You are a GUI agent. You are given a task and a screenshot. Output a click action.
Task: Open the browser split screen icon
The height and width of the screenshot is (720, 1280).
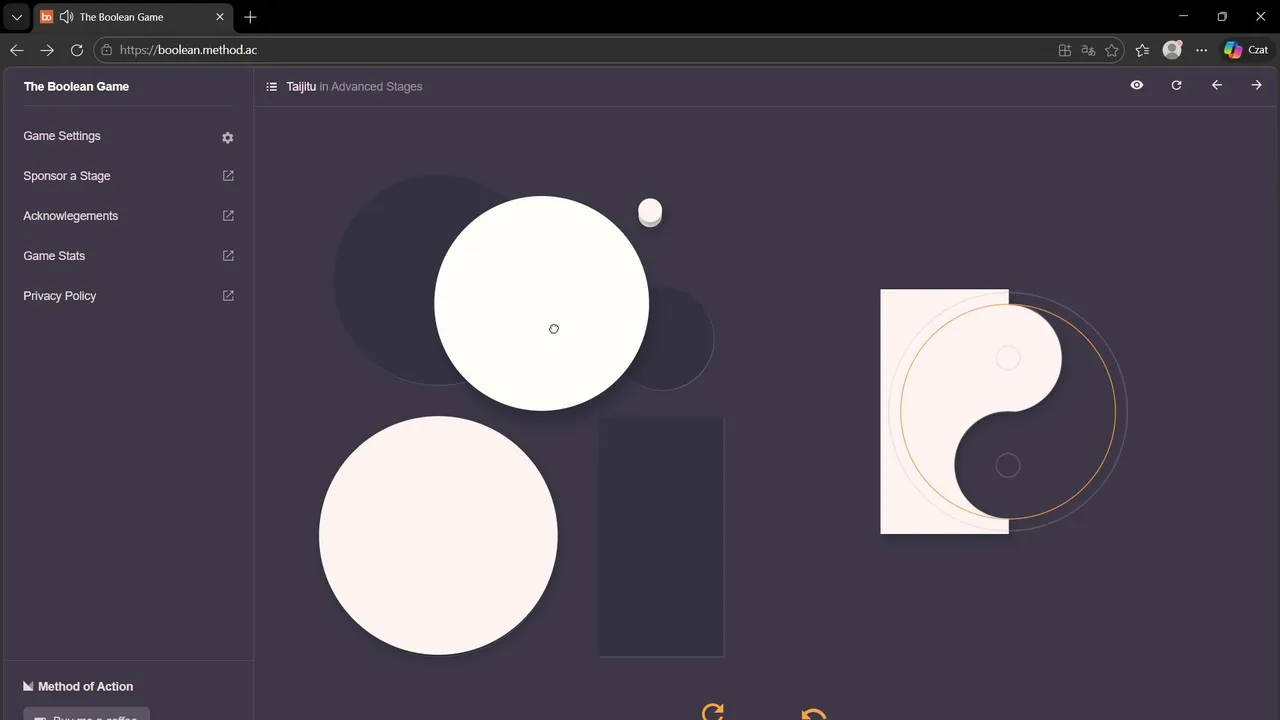click(x=1065, y=50)
